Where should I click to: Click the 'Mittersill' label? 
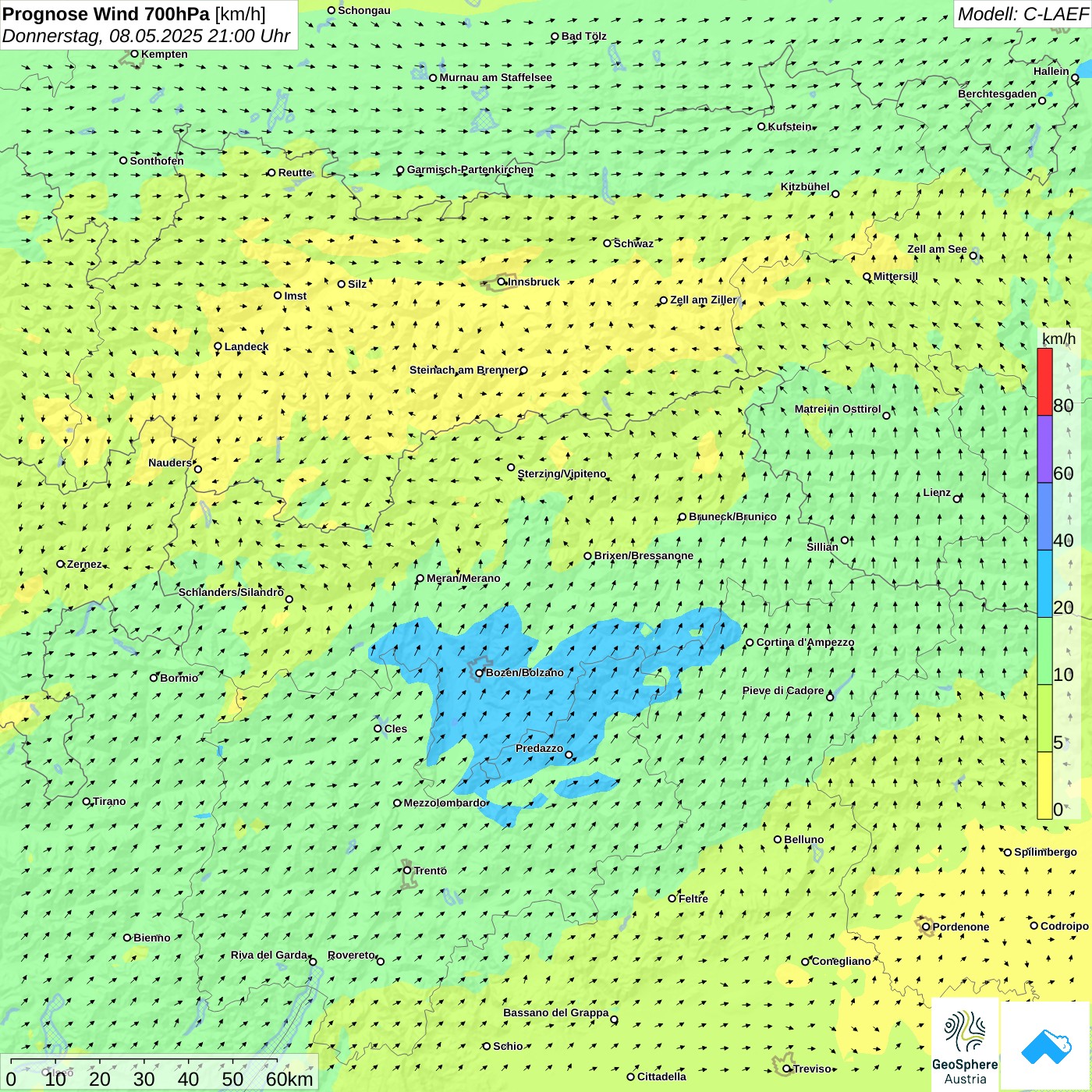895,276
